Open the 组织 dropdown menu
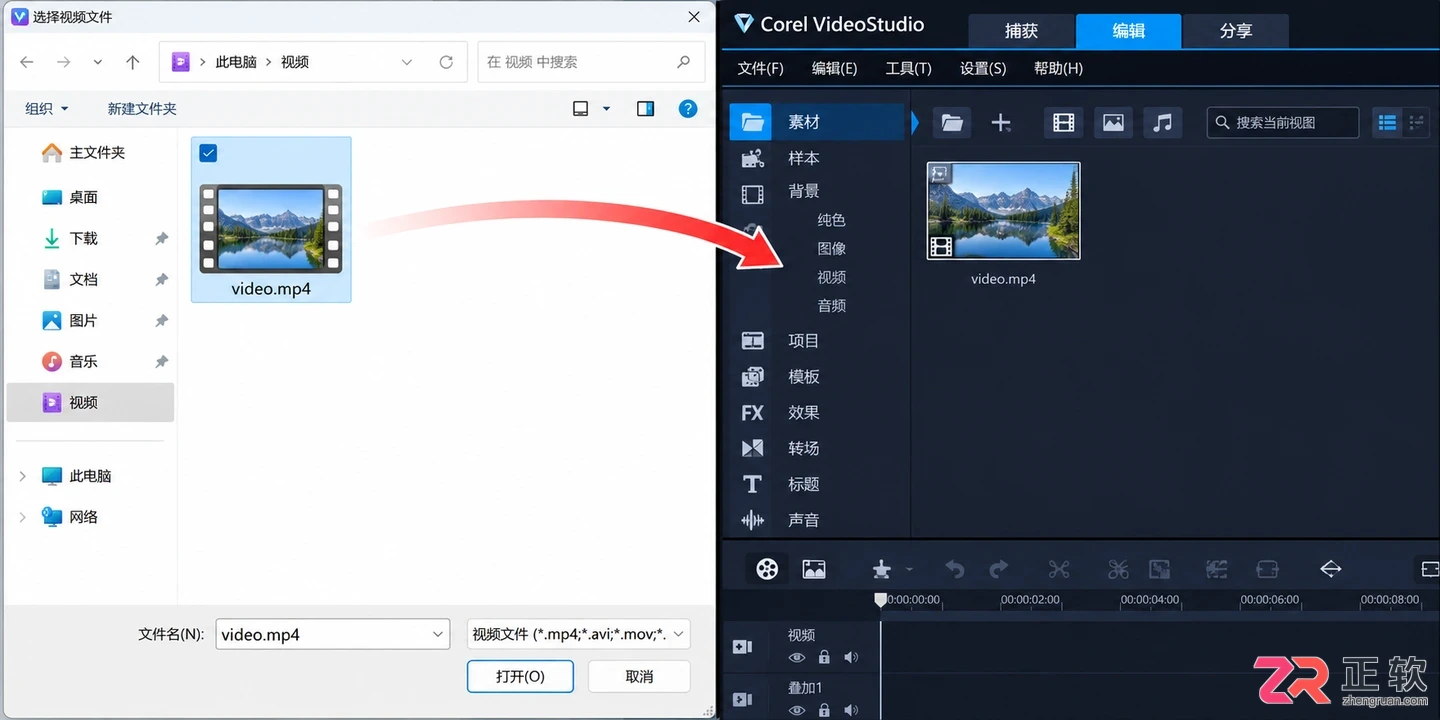Screen dimensions: 1440x720 click(47, 108)
